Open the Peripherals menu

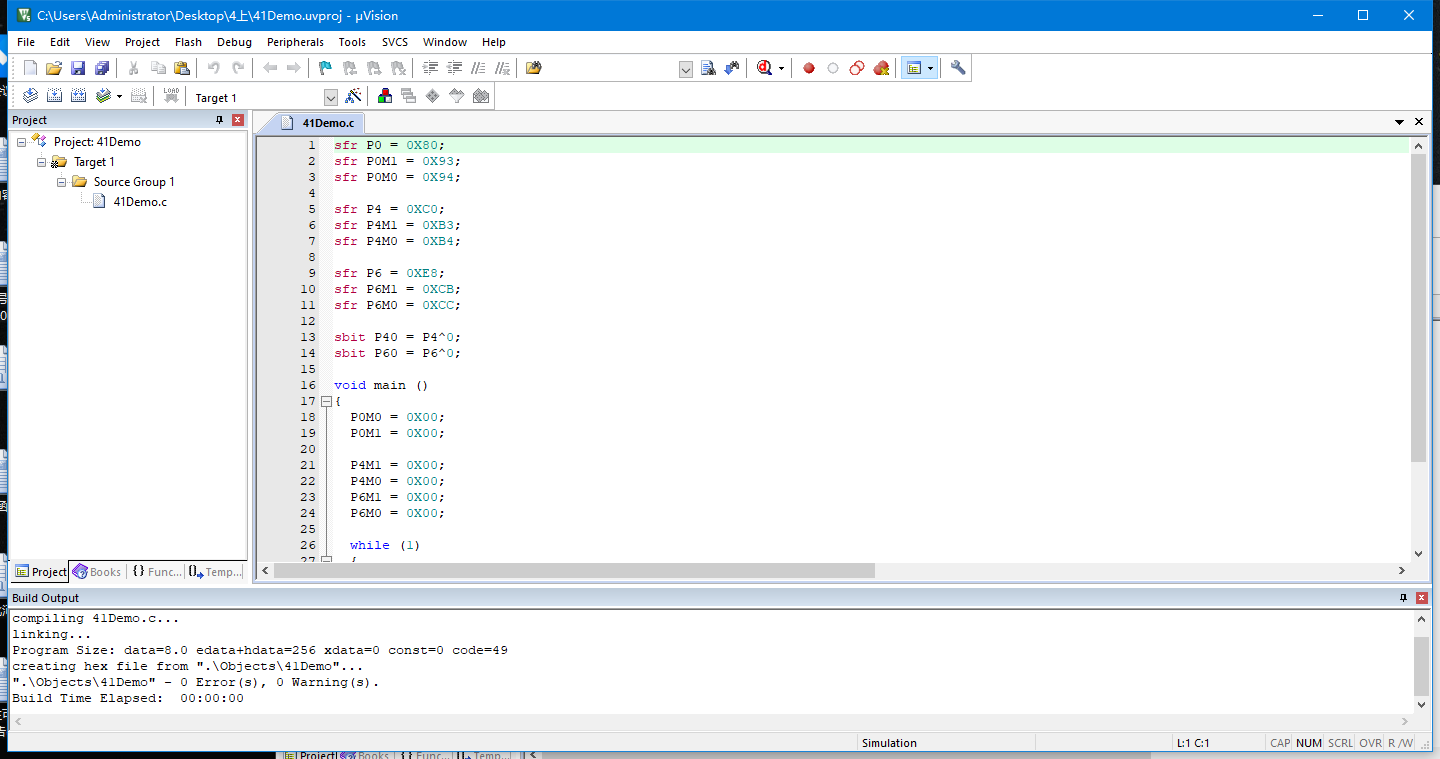(x=295, y=42)
